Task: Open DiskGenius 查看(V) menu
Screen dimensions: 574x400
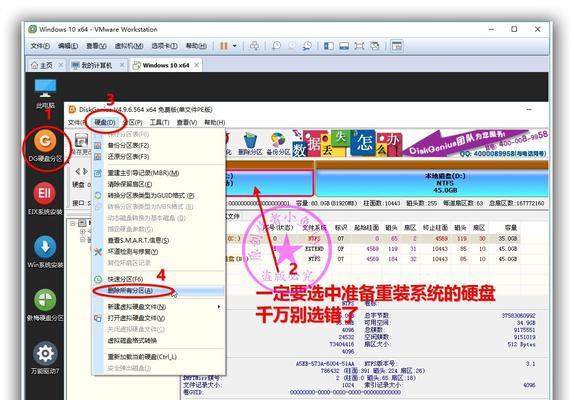Action: point(187,122)
